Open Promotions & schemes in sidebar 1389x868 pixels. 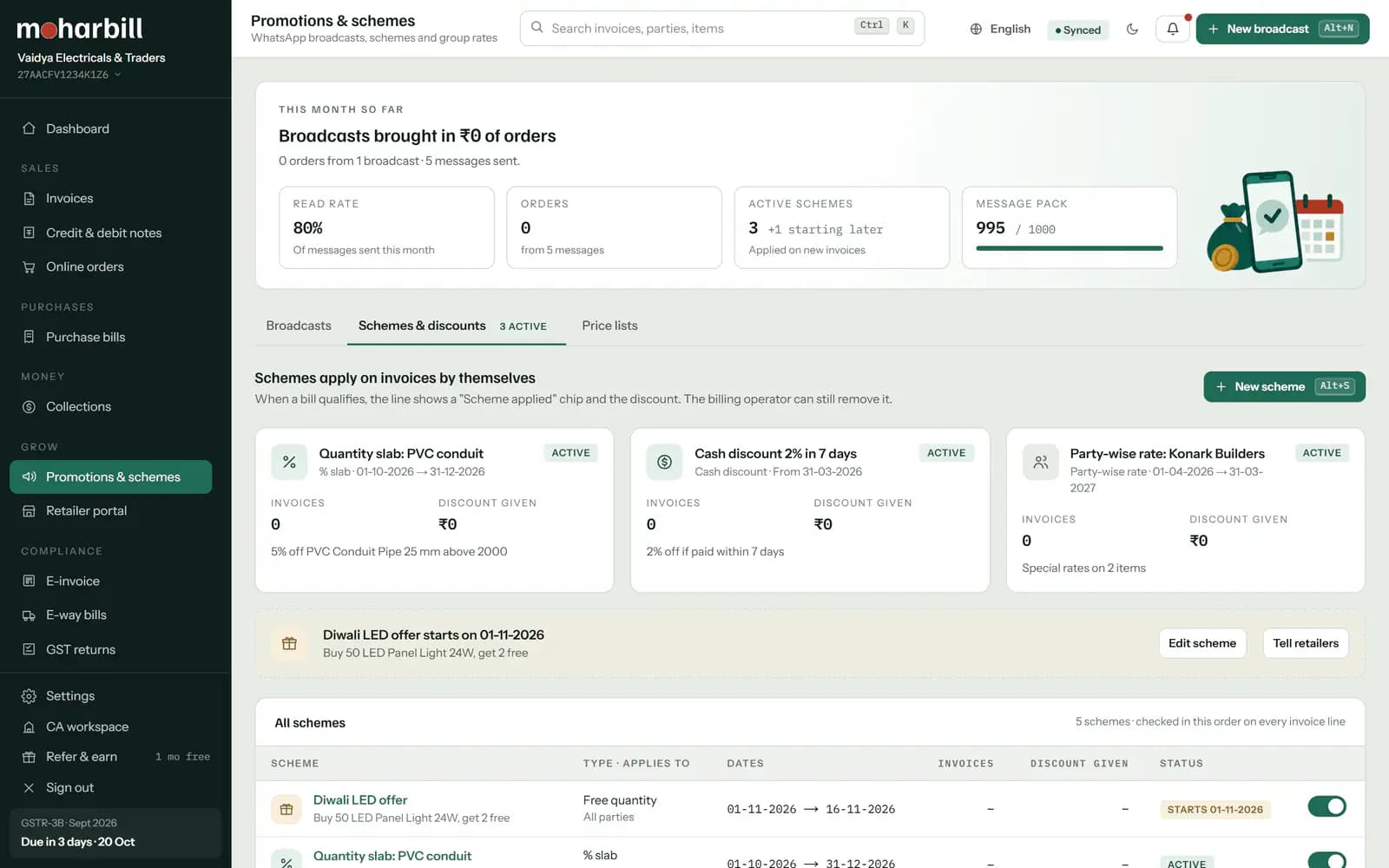(110, 477)
